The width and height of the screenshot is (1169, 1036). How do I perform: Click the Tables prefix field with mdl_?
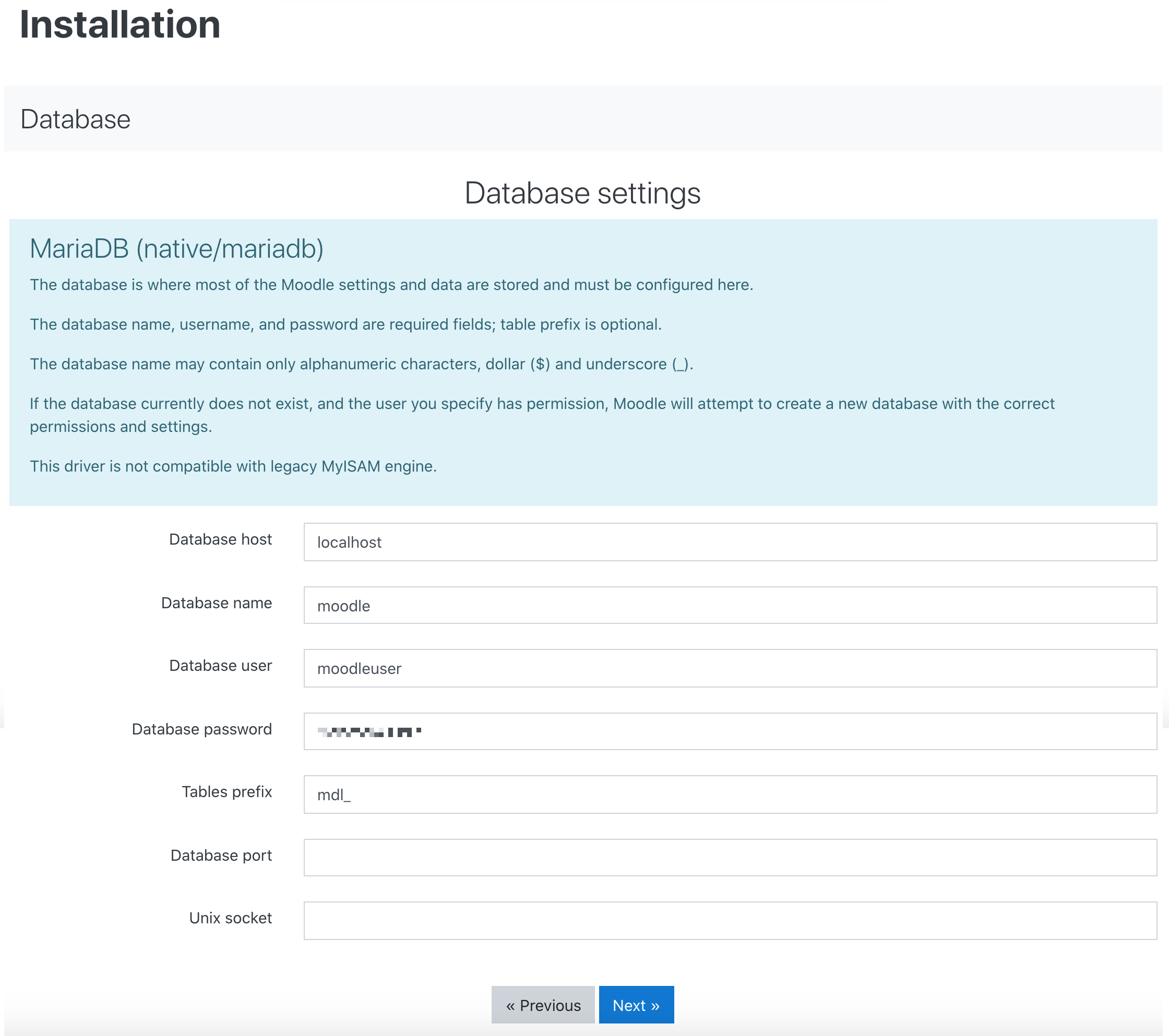click(x=730, y=794)
